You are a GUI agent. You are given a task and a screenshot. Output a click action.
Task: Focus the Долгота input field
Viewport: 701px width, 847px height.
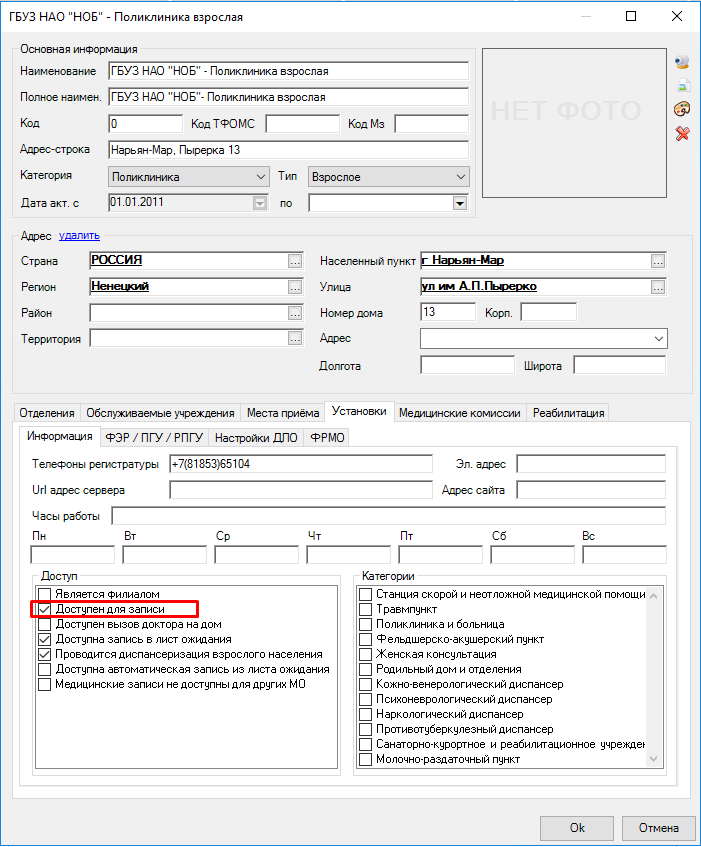tap(467, 365)
